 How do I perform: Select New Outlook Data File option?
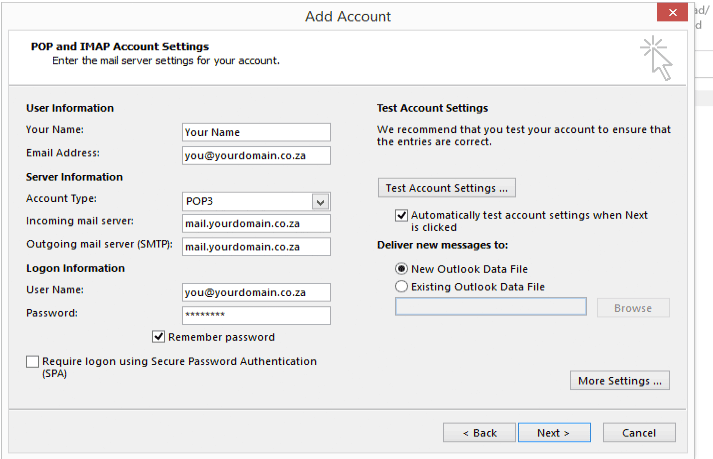tap(401, 269)
